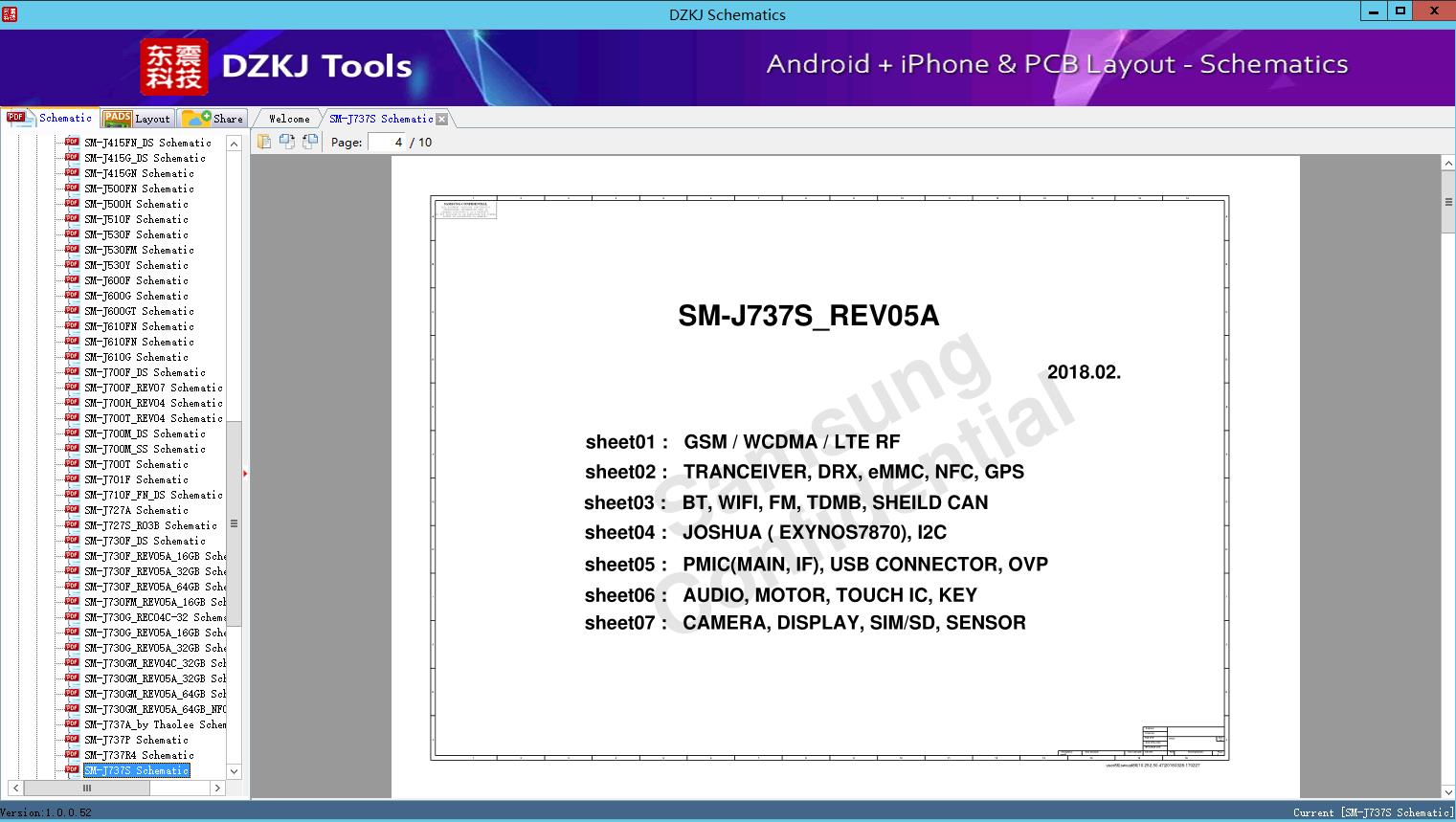Open SM-J730GM_REV05A_64GB_NFC entry
Image resolution: width=1456 pixels, height=822 pixels.
point(155,709)
